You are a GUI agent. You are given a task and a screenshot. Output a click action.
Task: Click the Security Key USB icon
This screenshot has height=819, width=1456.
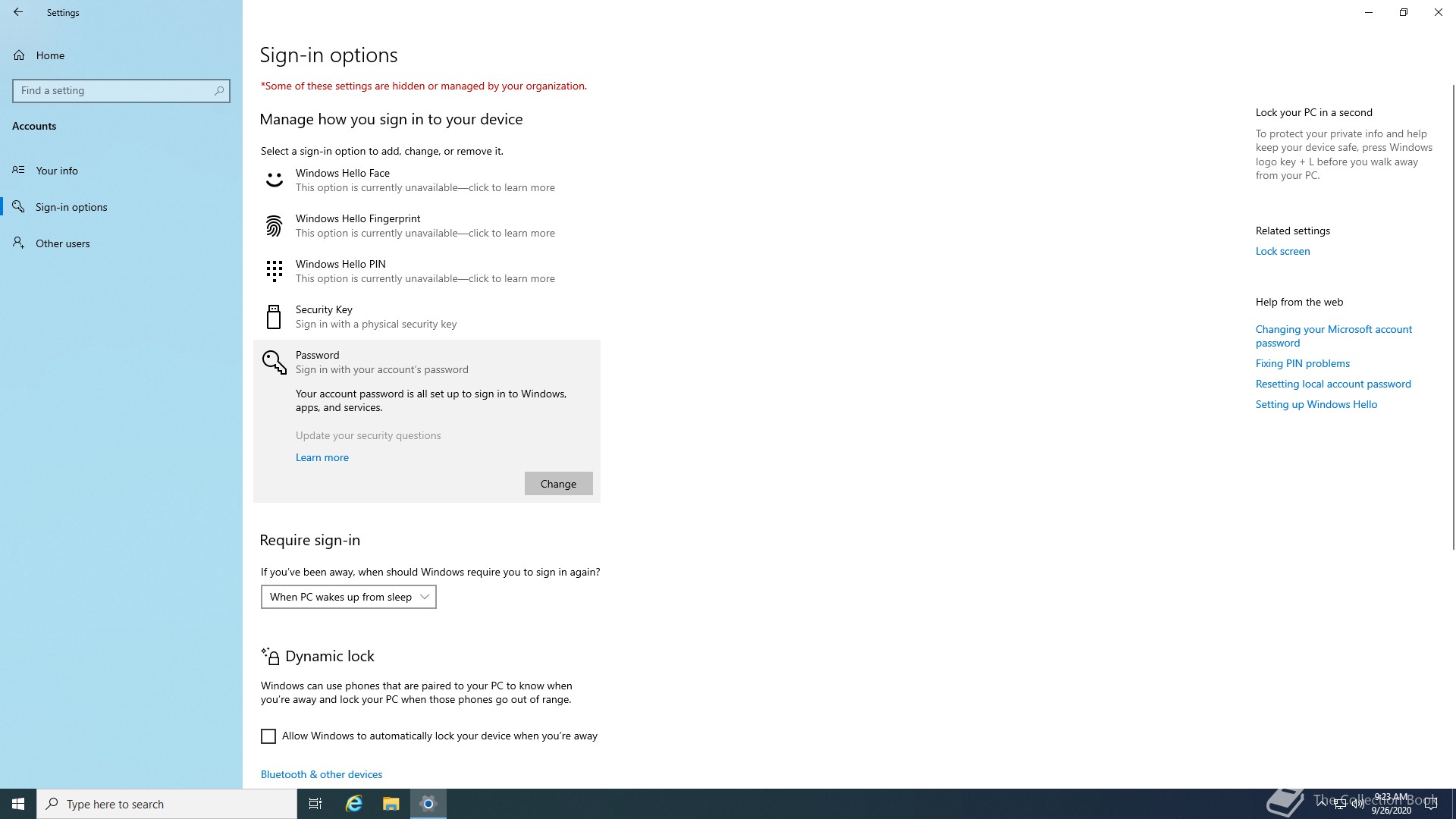[x=274, y=317]
